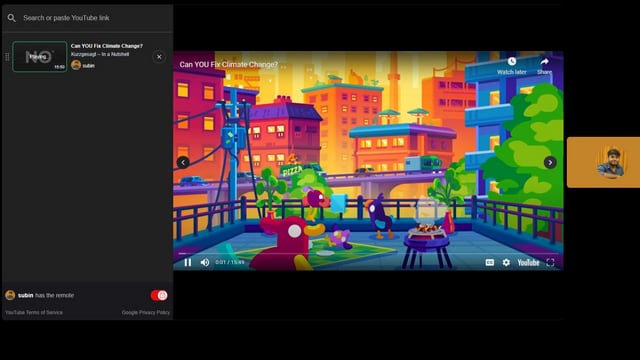The height and width of the screenshot is (360, 640).
Task: Pause the playing video
Action: pyautogui.click(x=188, y=262)
